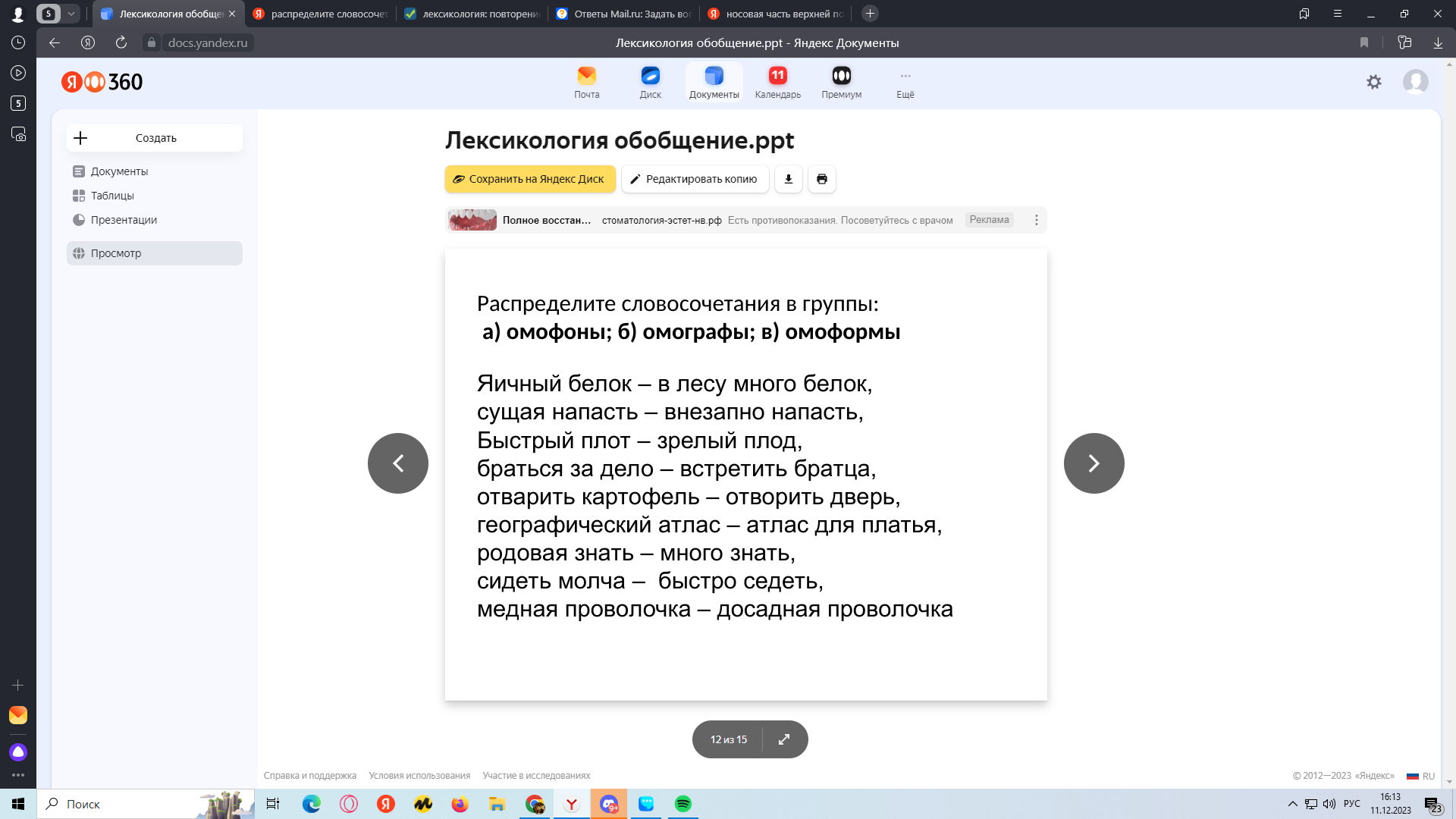Open the Windows Start menu
The image size is (1456, 819).
pos(18,804)
